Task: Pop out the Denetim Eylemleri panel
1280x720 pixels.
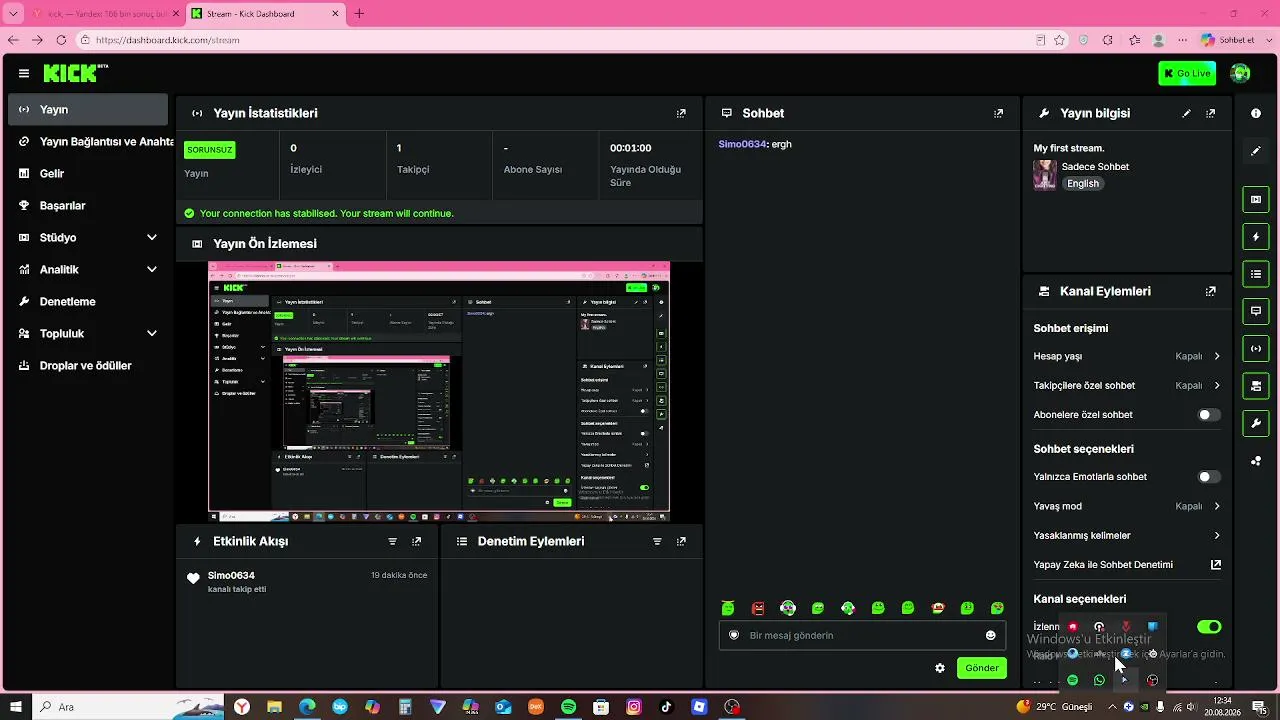Action: 681,541
